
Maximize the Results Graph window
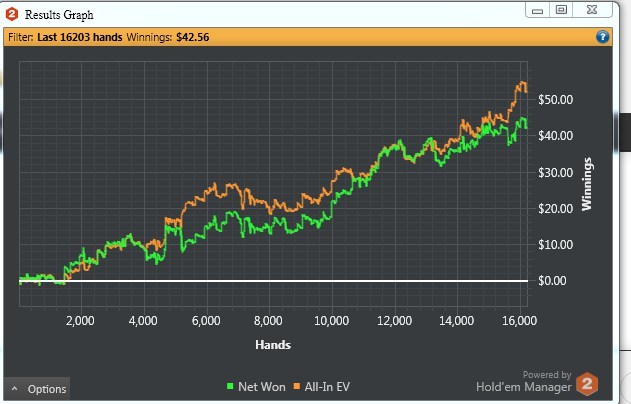pyautogui.click(x=561, y=10)
